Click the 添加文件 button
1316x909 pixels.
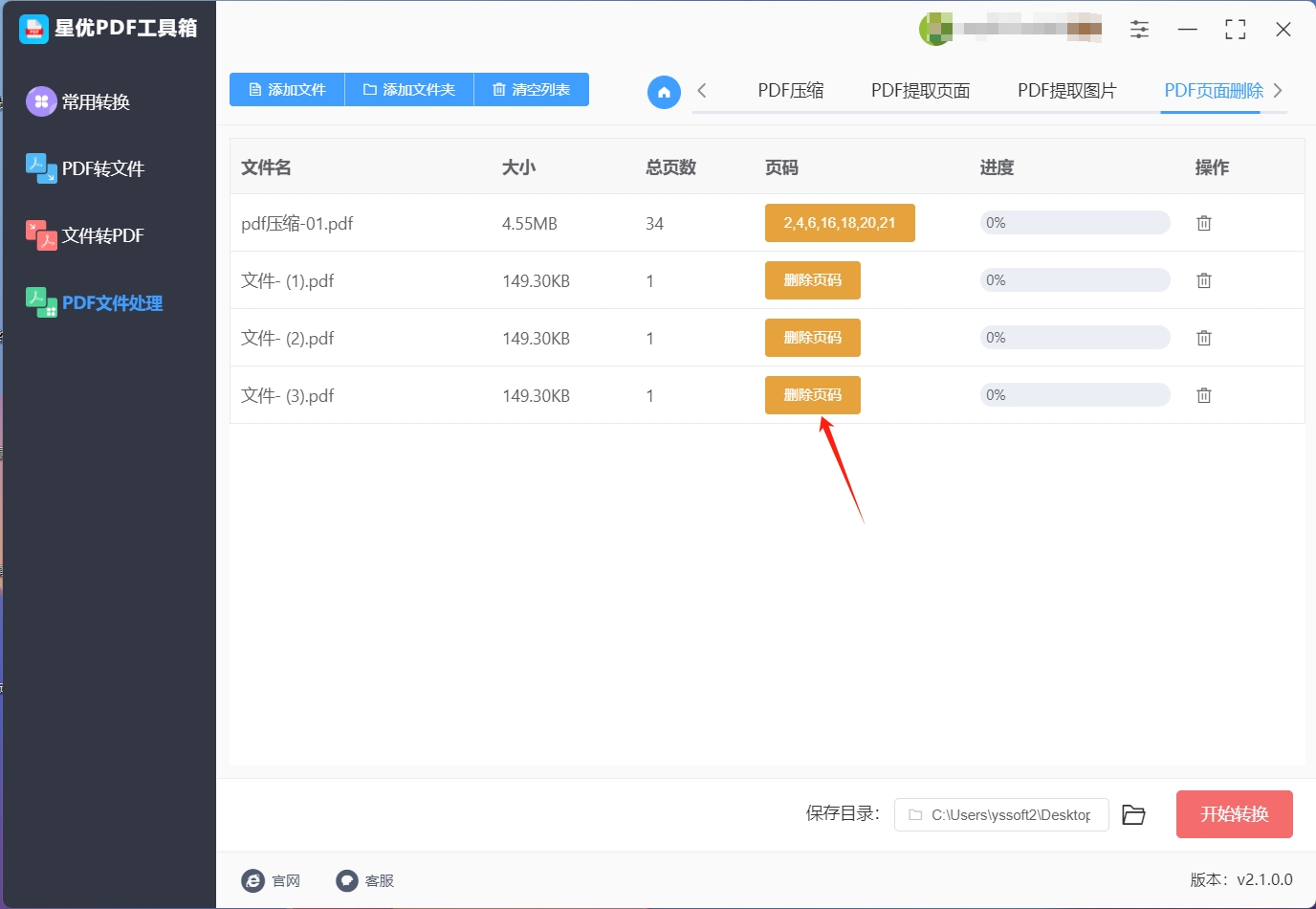click(287, 89)
